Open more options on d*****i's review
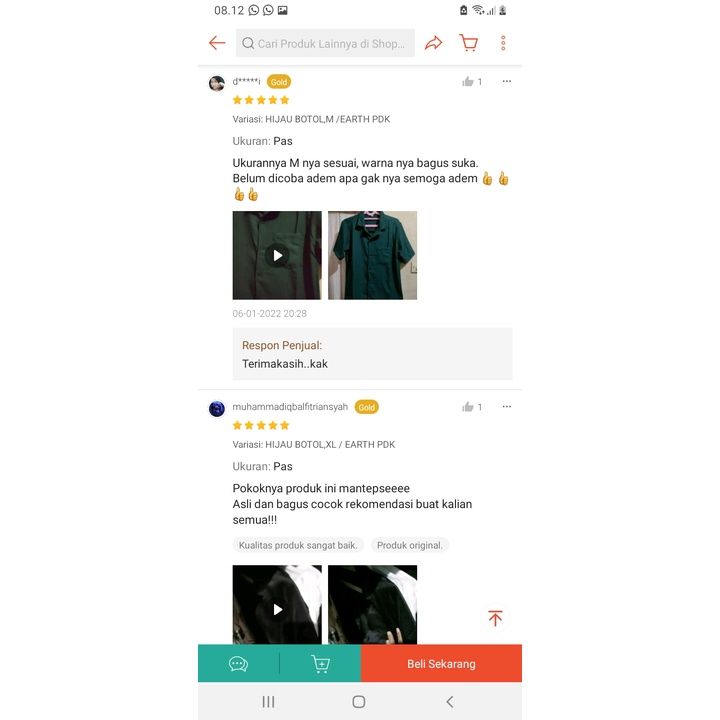 click(x=506, y=81)
